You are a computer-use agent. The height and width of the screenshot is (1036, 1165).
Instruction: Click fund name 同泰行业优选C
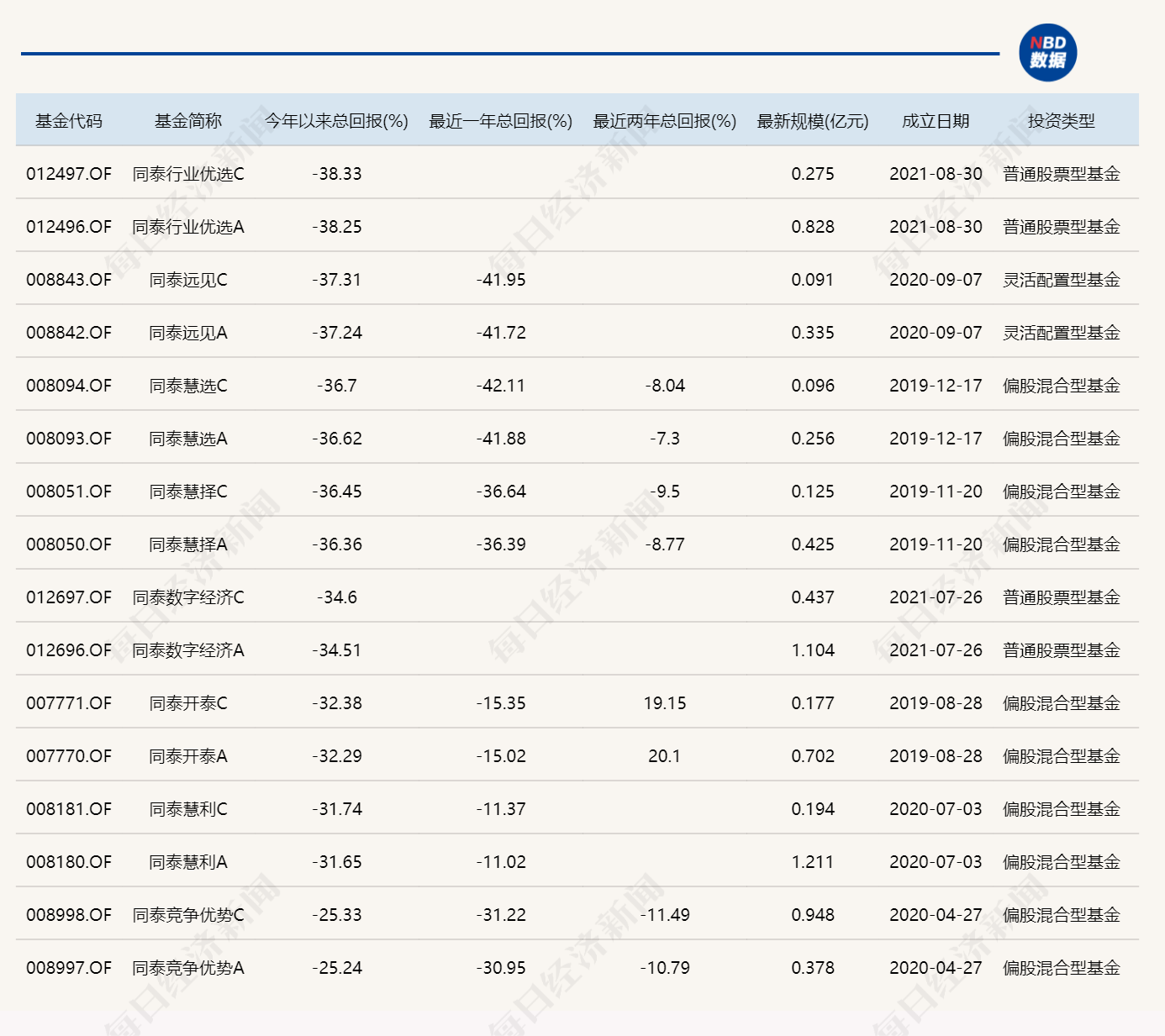click(x=188, y=174)
